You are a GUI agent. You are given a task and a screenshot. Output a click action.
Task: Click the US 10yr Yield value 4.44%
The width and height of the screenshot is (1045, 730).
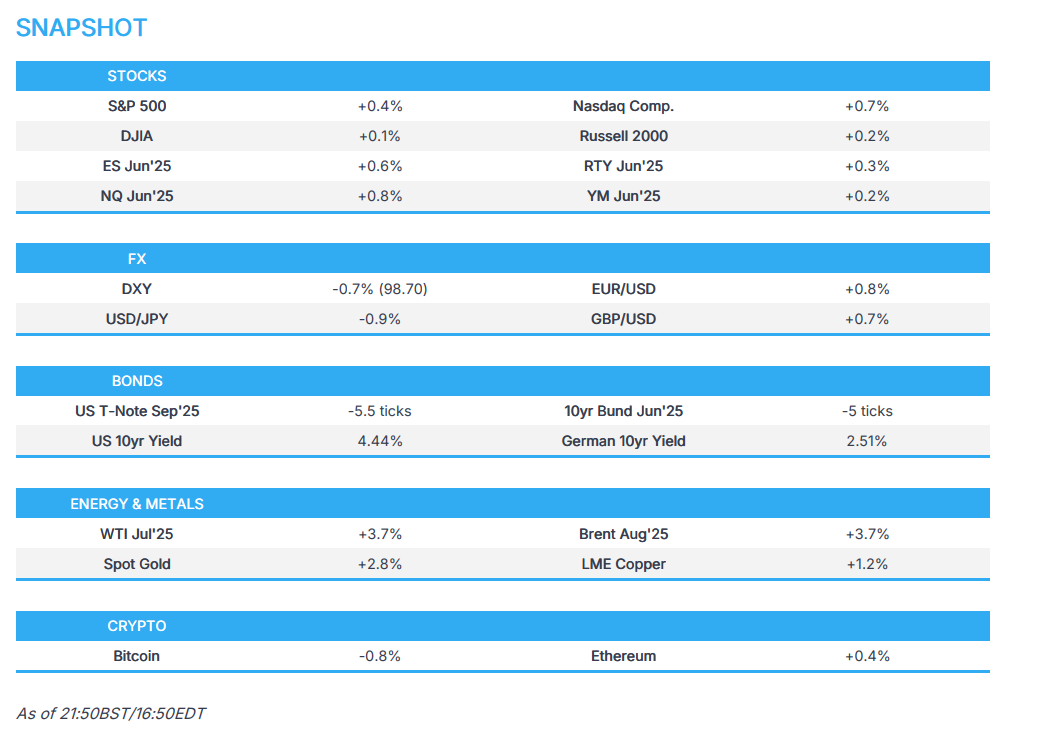click(380, 441)
